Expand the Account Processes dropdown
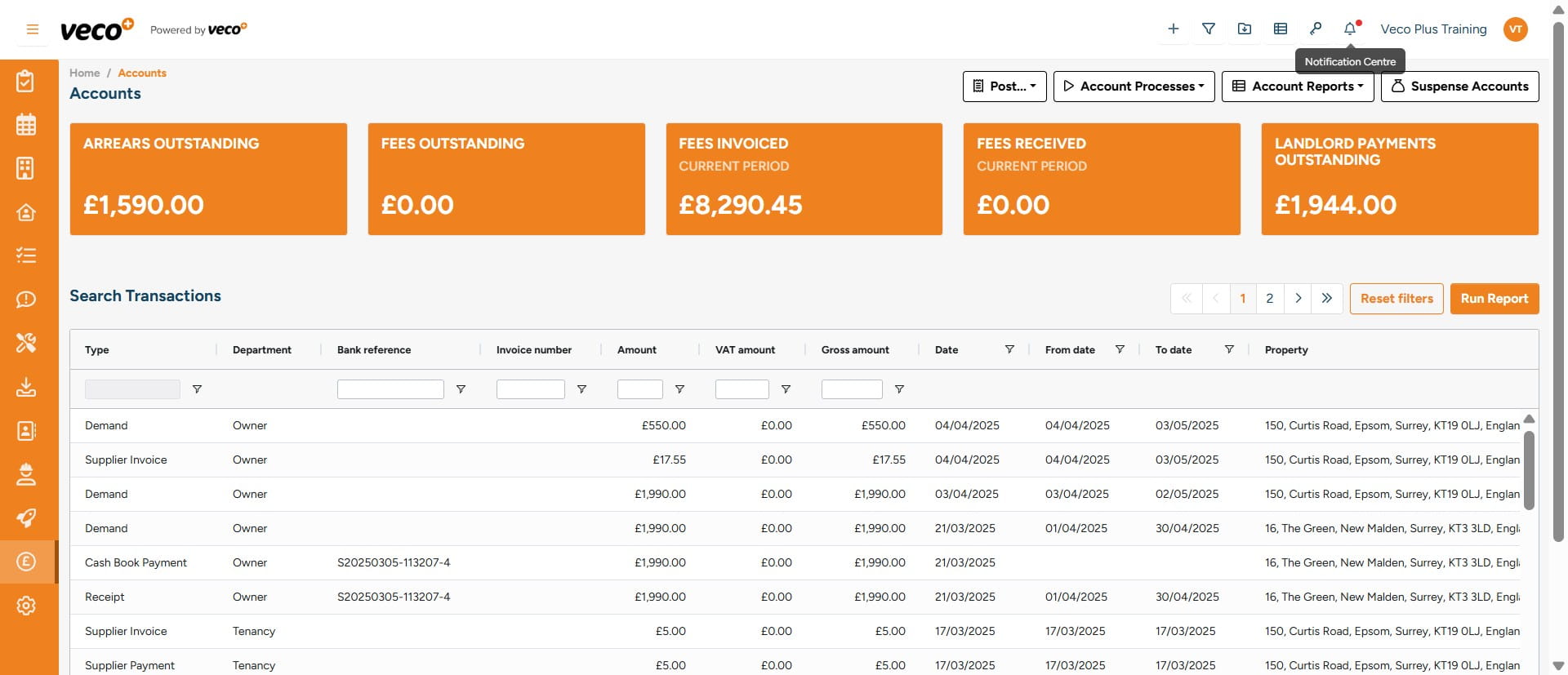This screenshot has width=1568, height=675. [x=1134, y=87]
